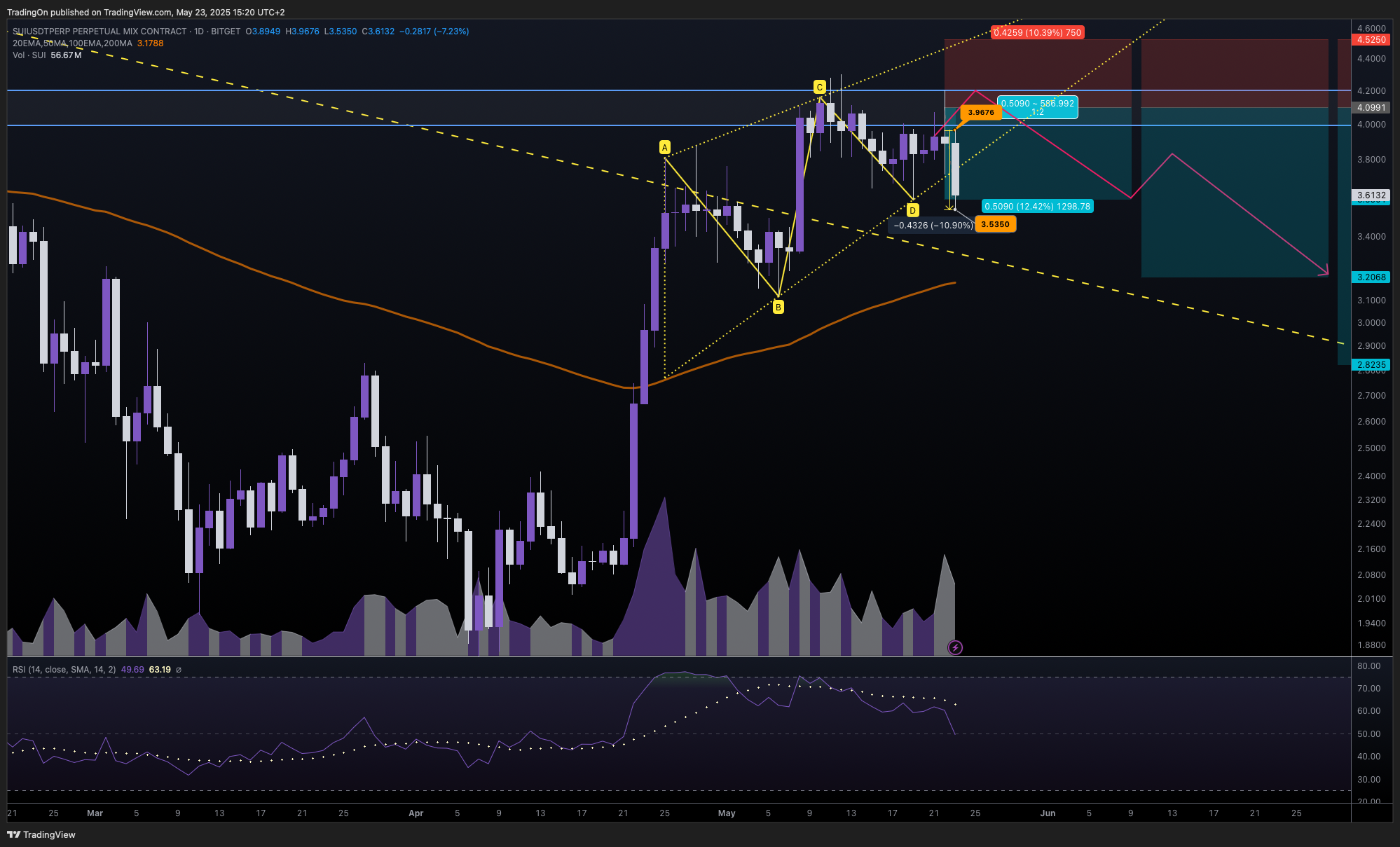
Task: Click the 2.5000 level on price axis
Action: click(x=1371, y=448)
